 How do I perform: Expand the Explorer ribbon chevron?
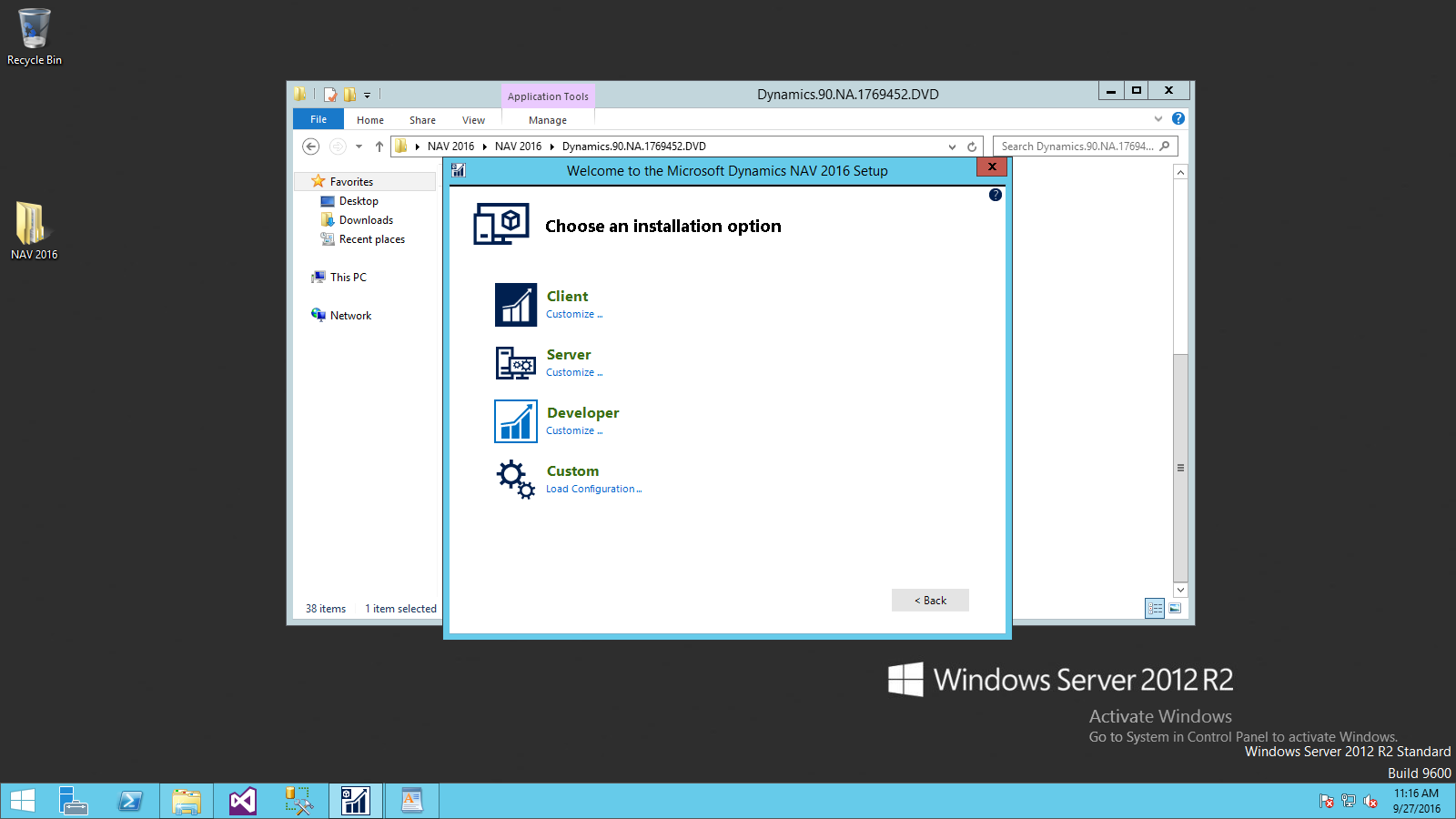(x=1158, y=119)
